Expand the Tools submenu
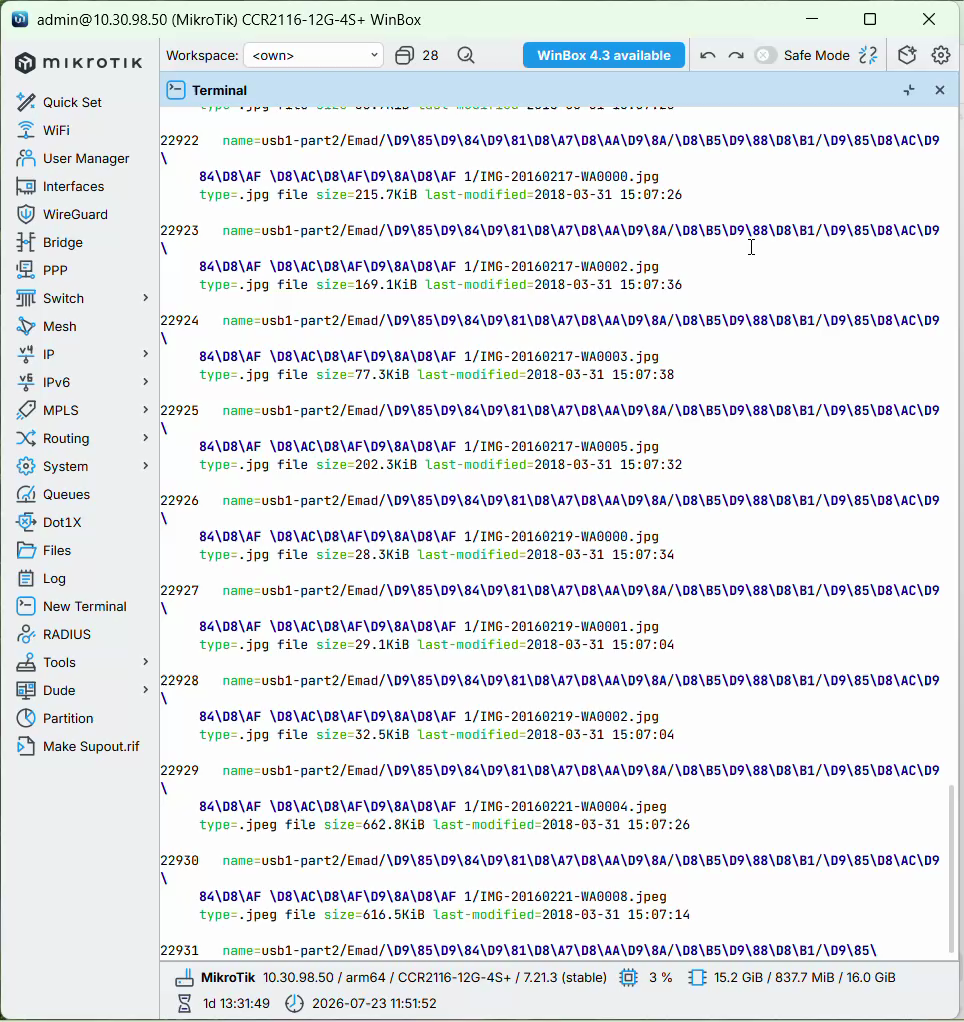The image size is (964, 1022). click(x=145, y=662)
